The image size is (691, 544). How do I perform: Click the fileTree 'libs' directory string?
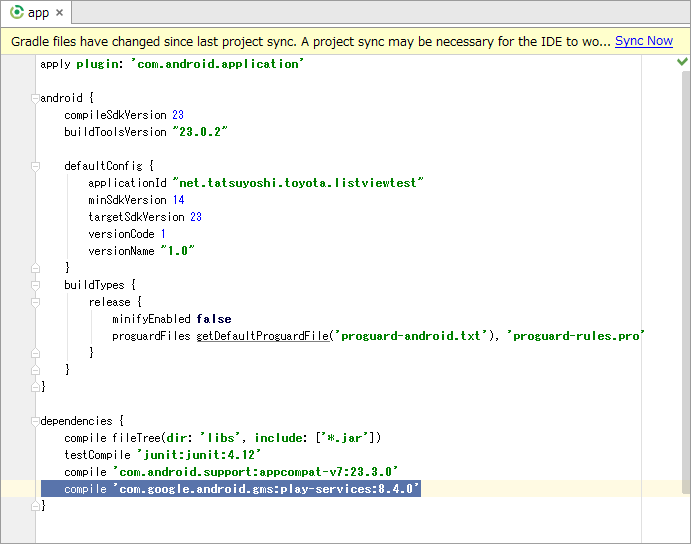click(x=220, y=438)
